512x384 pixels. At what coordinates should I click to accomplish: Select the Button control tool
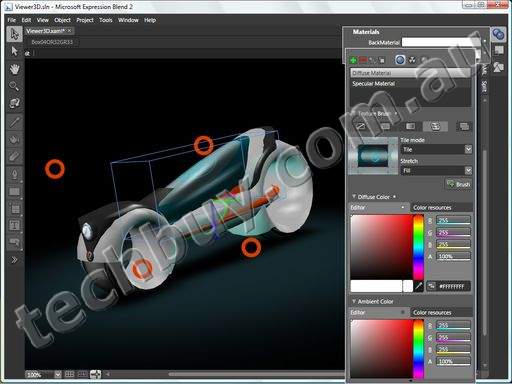[x=14, y=242]
